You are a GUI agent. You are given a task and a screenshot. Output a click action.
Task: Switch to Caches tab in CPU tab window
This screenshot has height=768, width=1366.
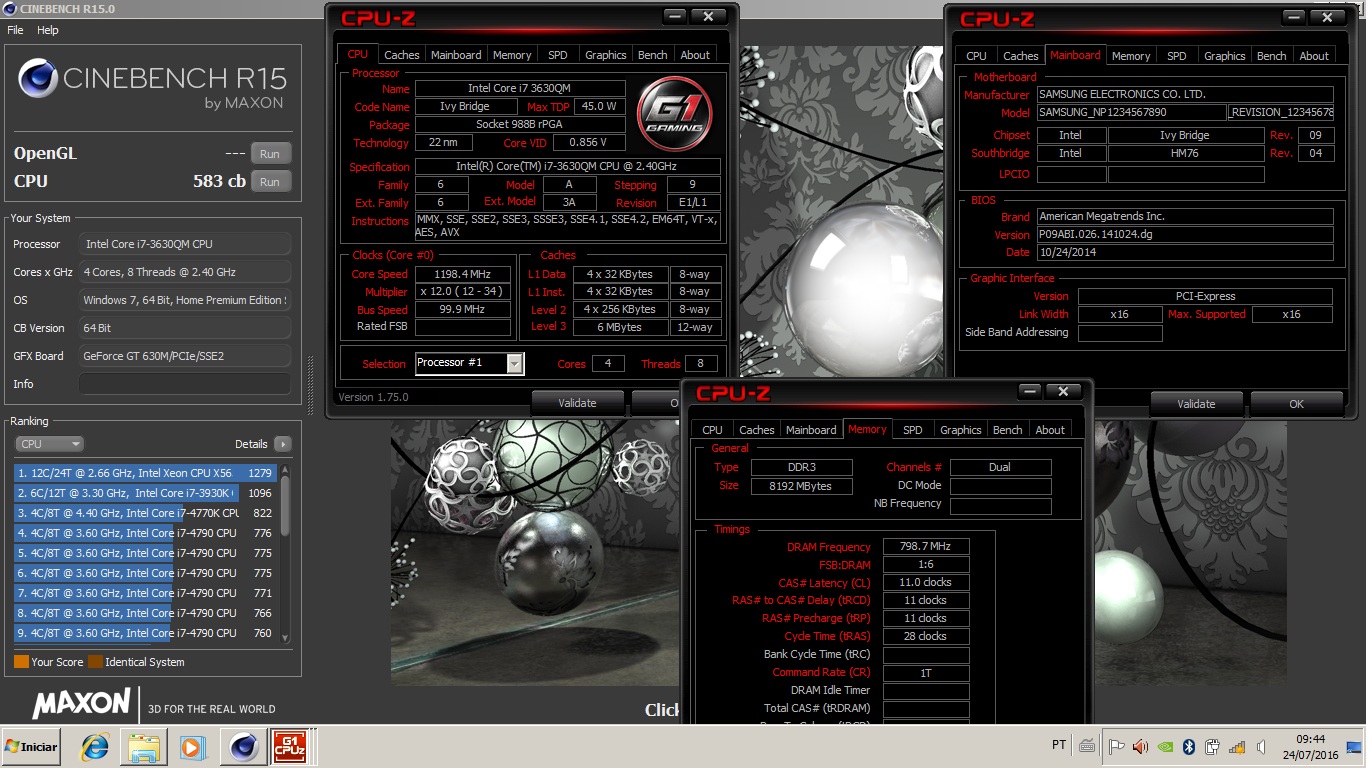click(x=402, y=55)
